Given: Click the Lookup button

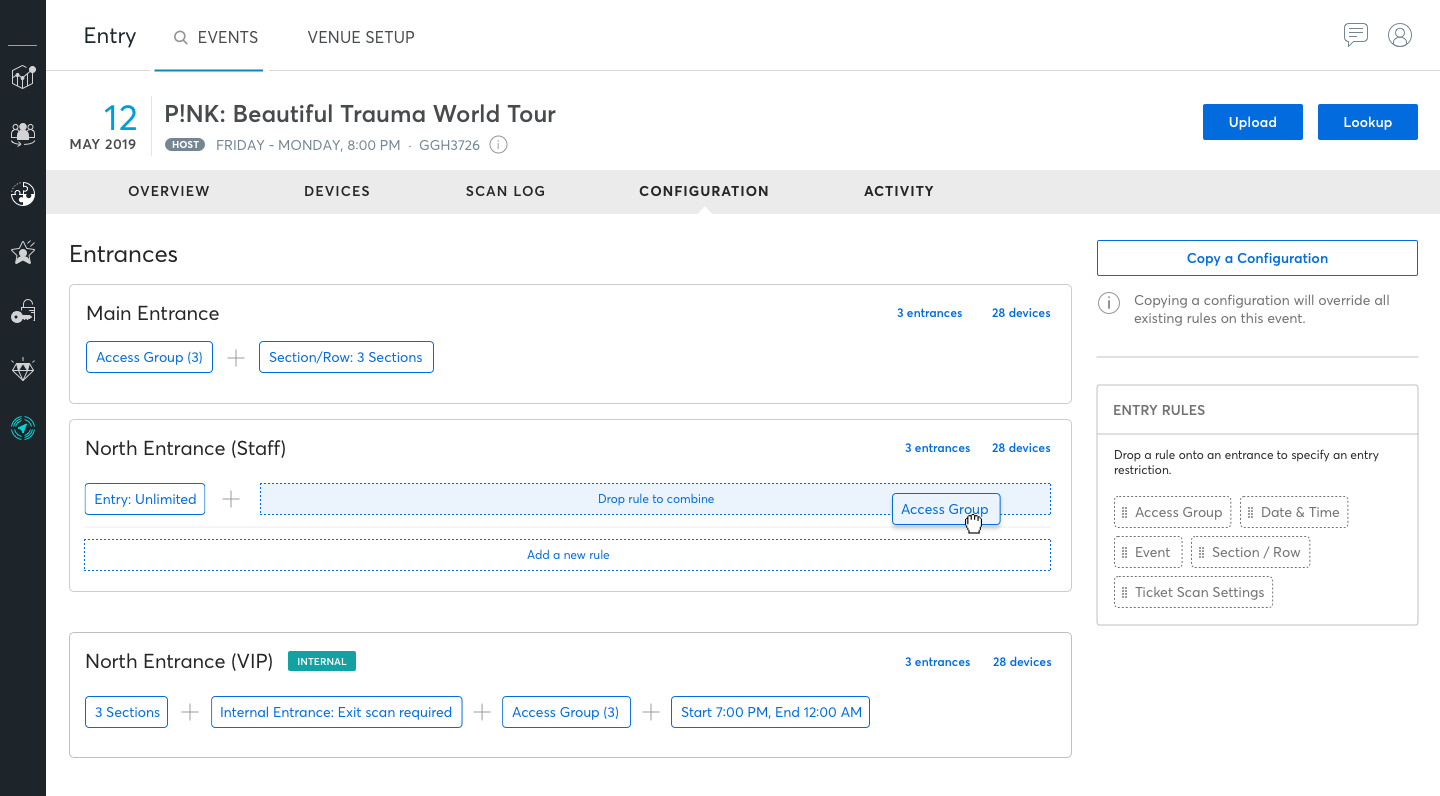Looking at the screenshot, I should [x=1367, y=121].
